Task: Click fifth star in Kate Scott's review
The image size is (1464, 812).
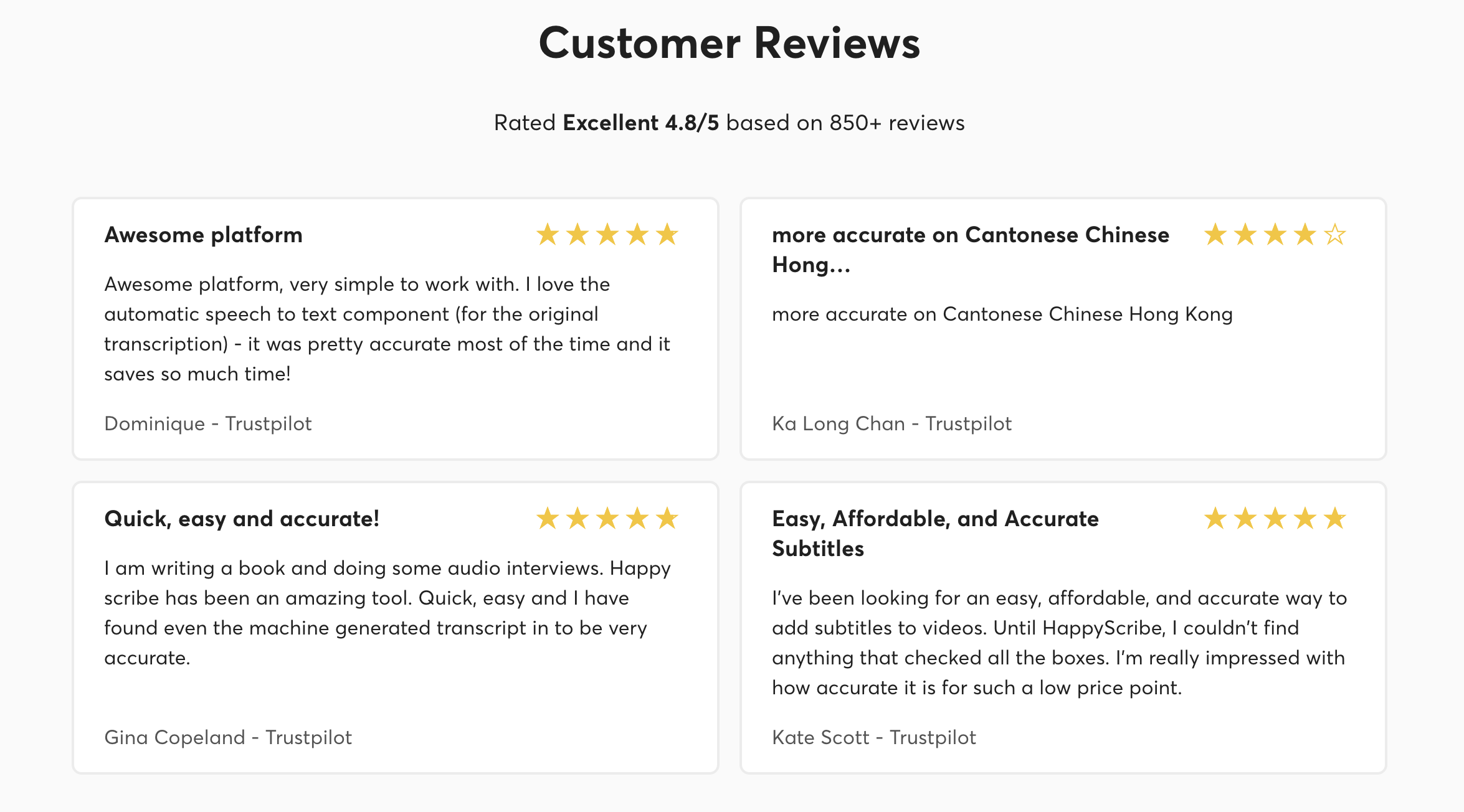Action: tap(1335, 518)
